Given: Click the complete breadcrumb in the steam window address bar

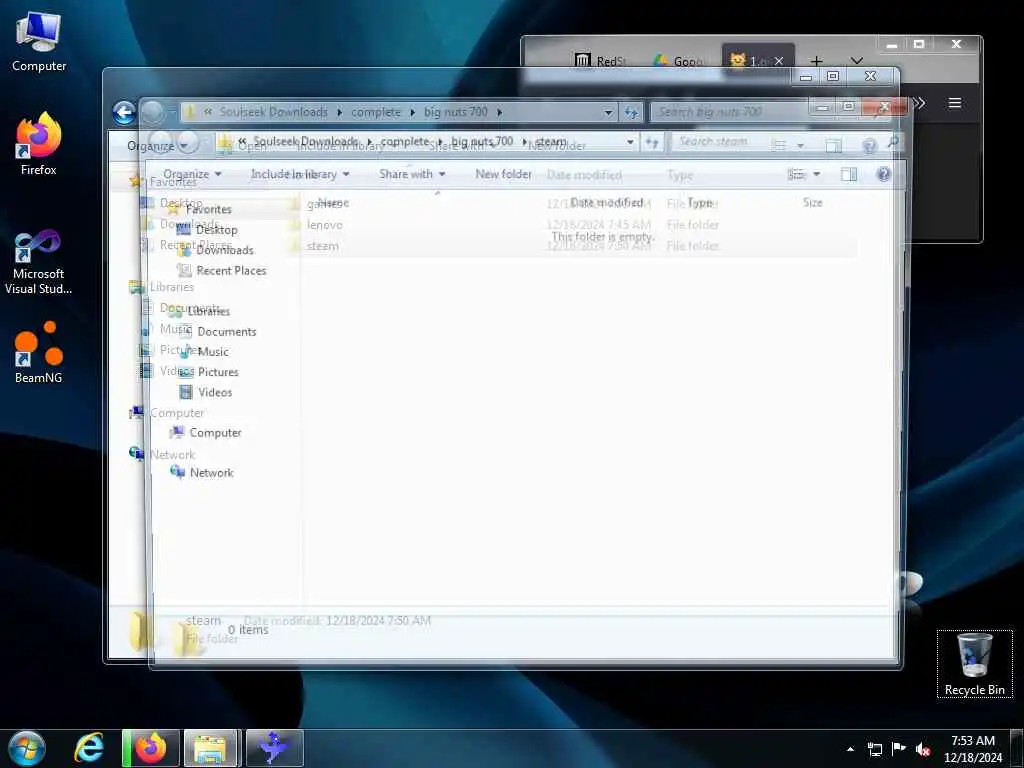Looking at the screenshot, I should (x=405, y=141).
